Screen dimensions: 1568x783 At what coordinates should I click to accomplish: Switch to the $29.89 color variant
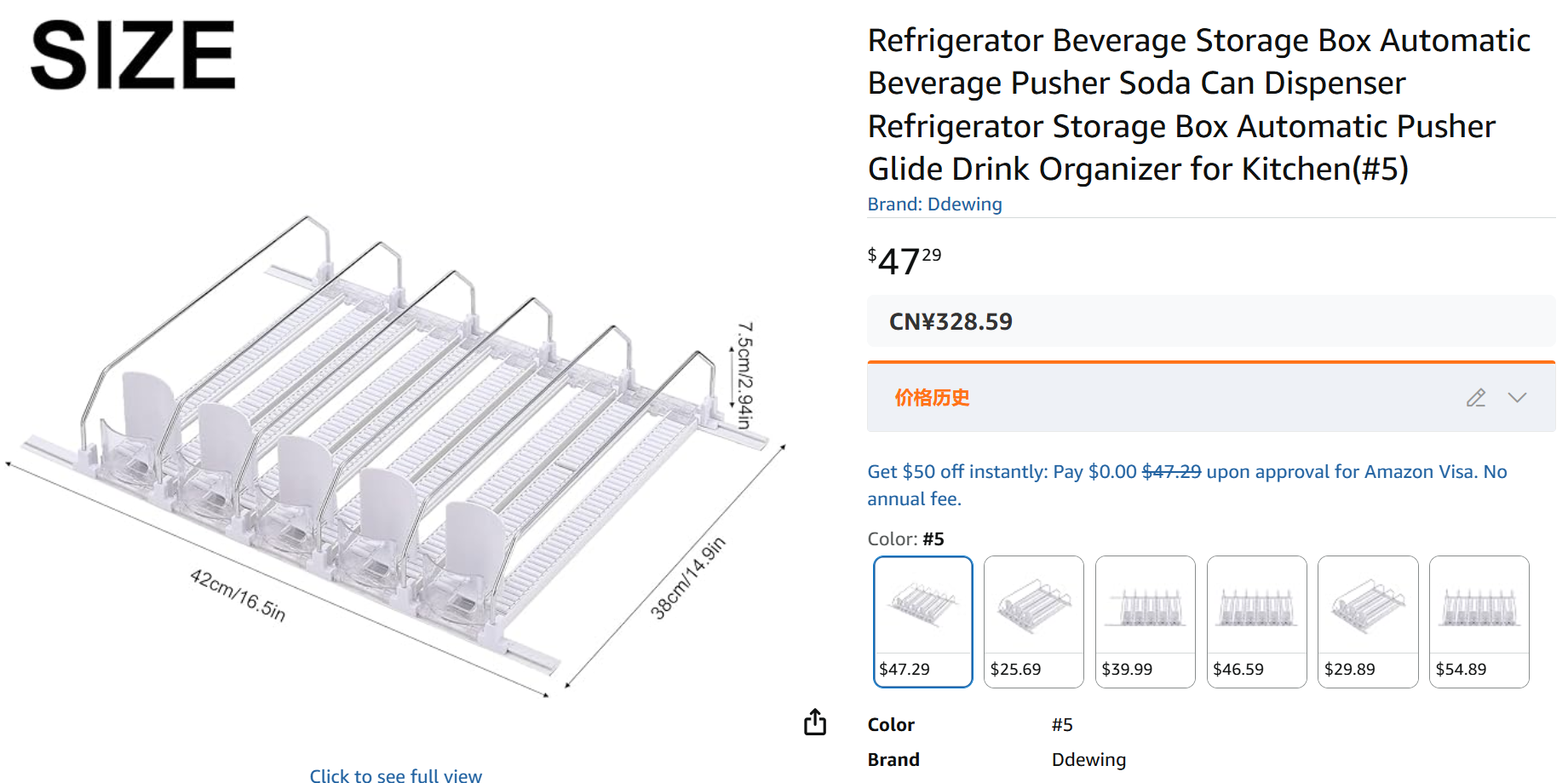(1368, 621)
